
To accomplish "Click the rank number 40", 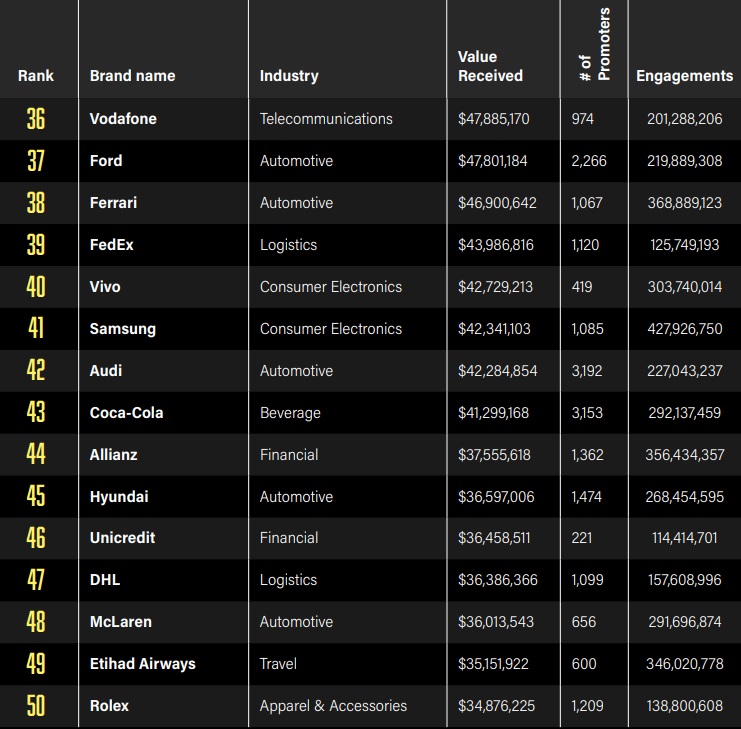I will click(x=36, y=287).
